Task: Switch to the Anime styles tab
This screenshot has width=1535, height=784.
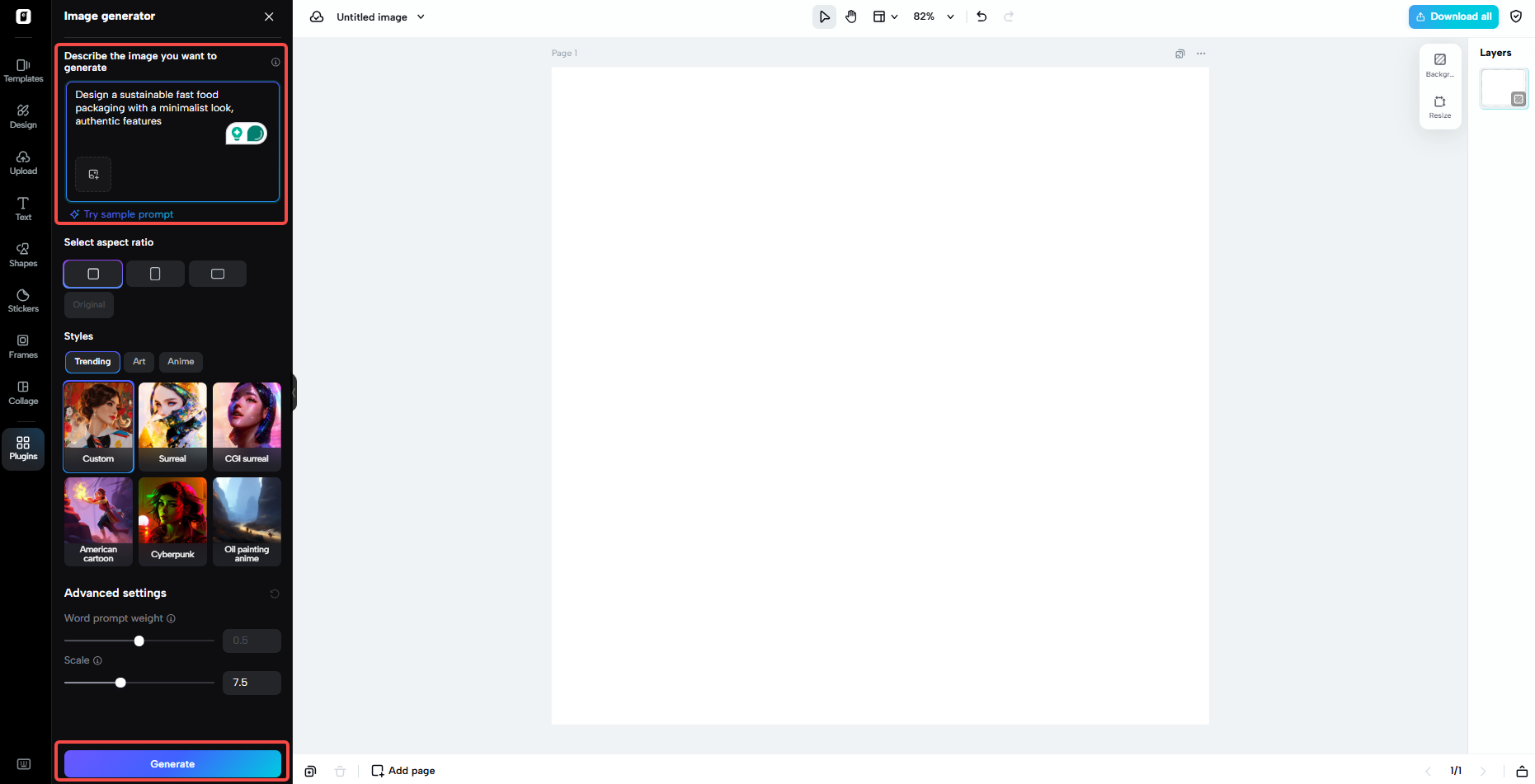Action: tap(181, 361)
